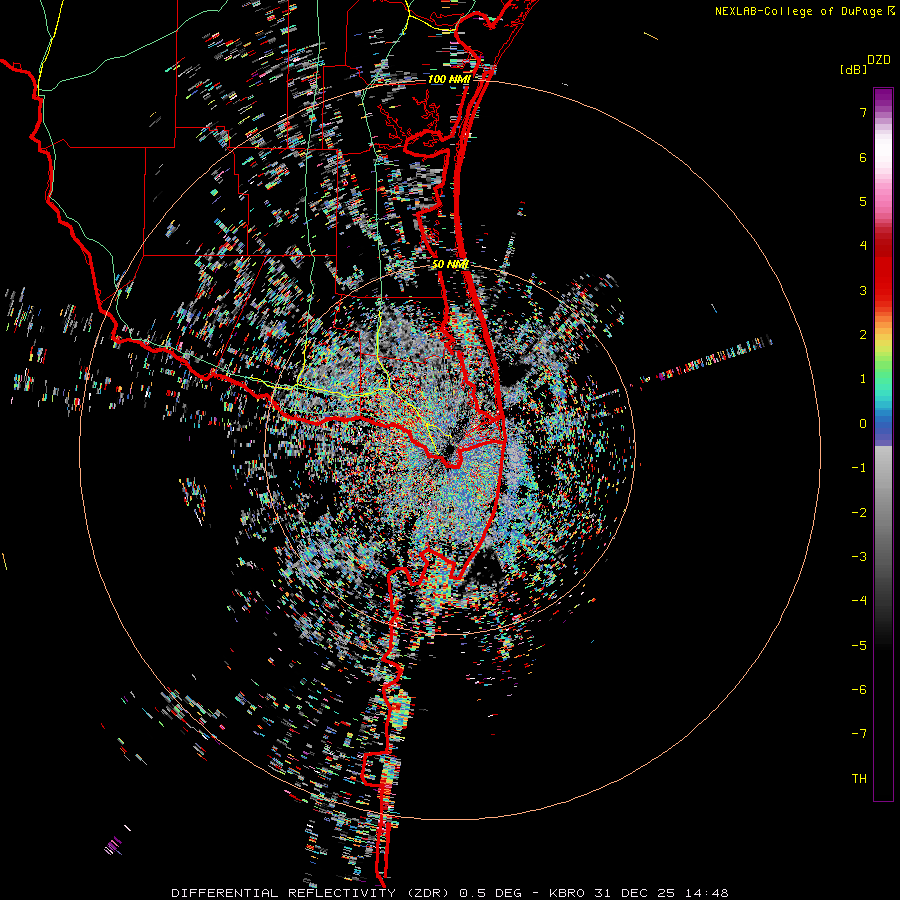This screenshot has height=900, width=900.
Task: Click the -2 value on color scale
Action: pyautogui.click(x=859, y=513)
